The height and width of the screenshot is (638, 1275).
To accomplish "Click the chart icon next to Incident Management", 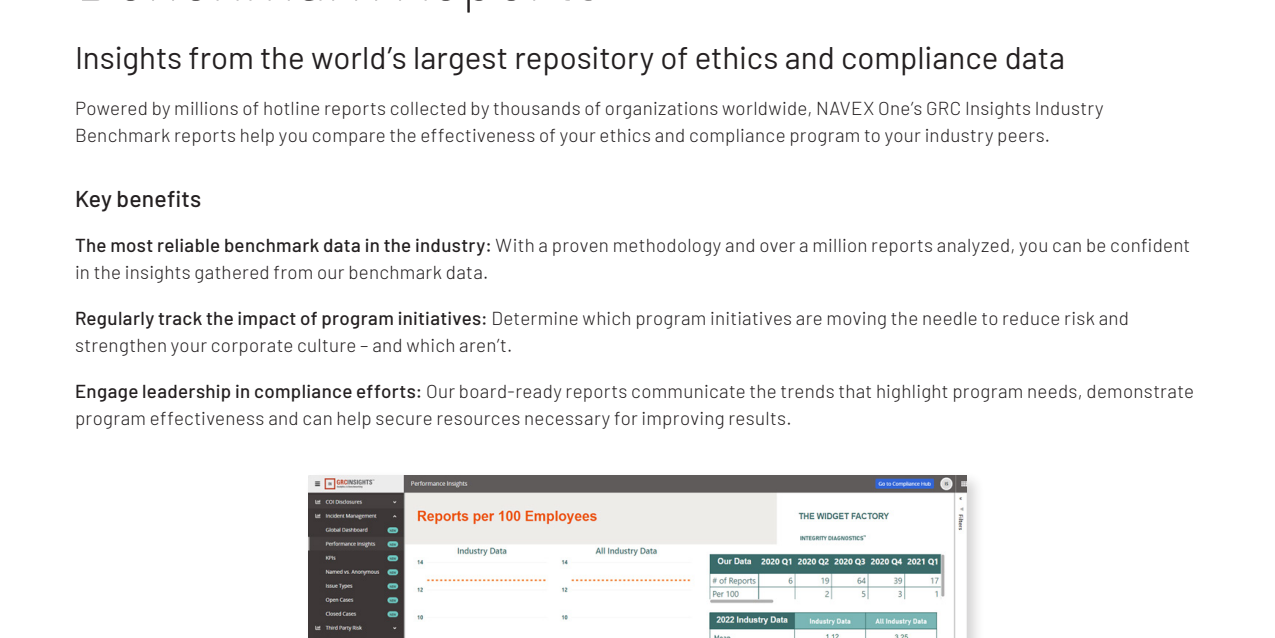I will [318, 516].
